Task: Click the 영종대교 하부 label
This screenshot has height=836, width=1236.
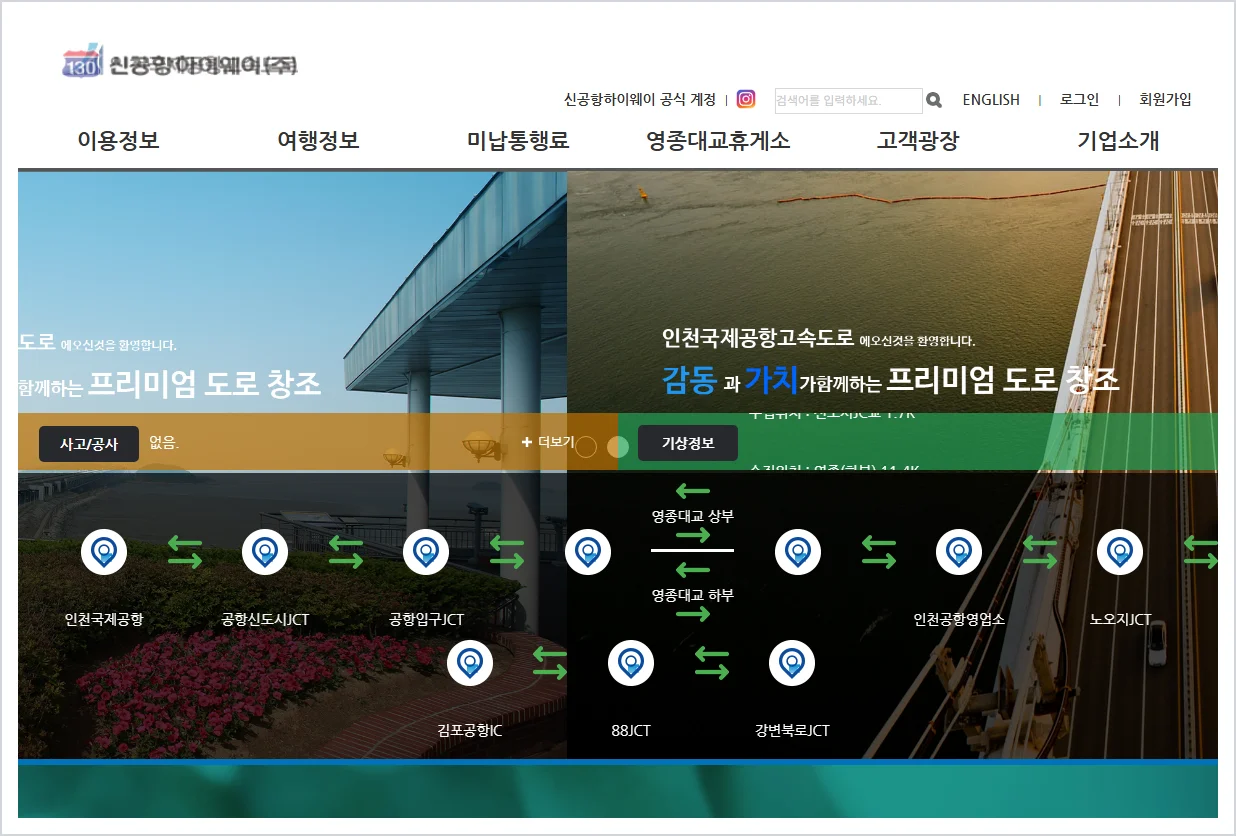Action: pos(692,595)
